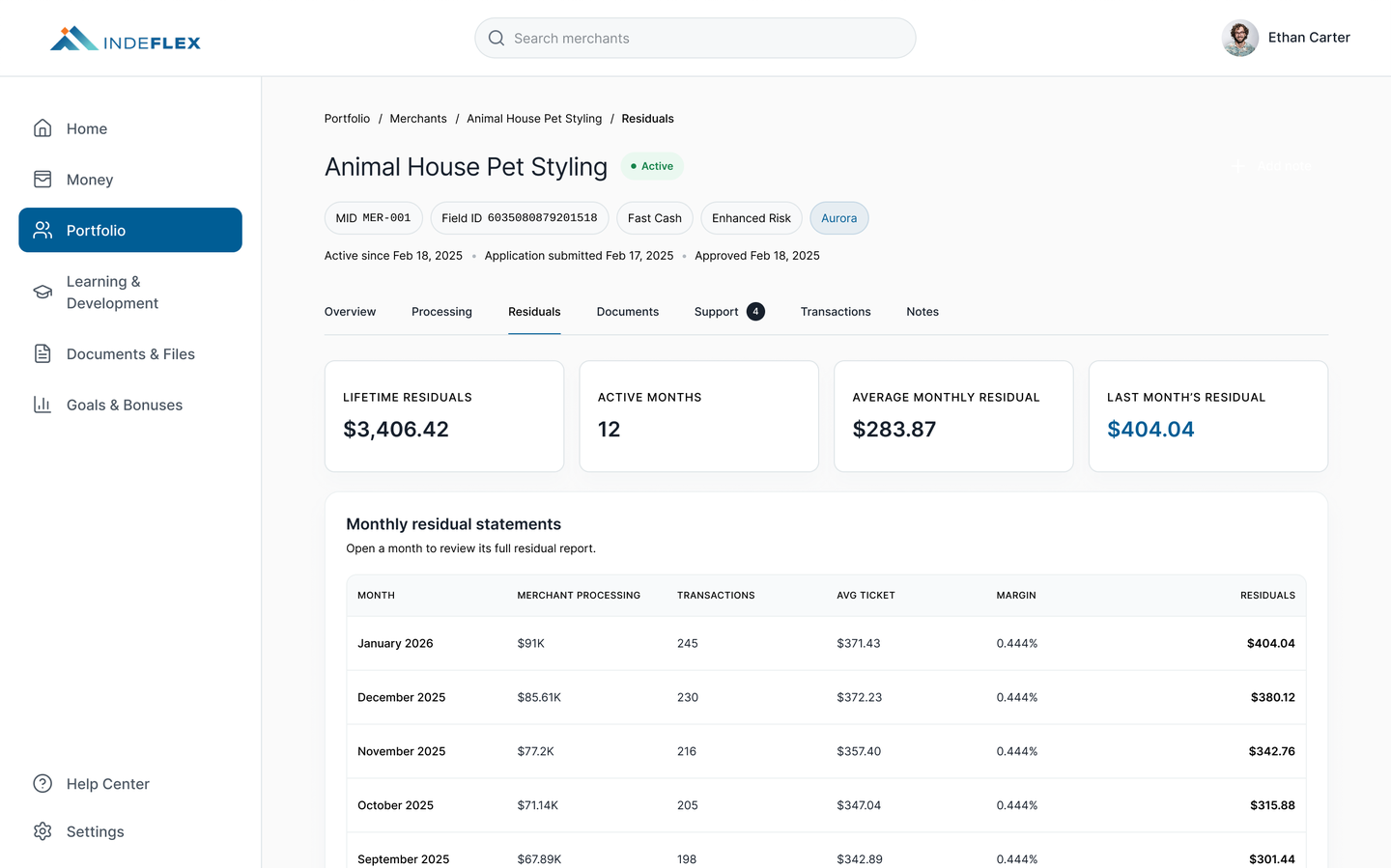The width and height of the screenshot is (1391, 868).
Task: Click the Enhanced Risk tag
Action: (x=752, y=218)
